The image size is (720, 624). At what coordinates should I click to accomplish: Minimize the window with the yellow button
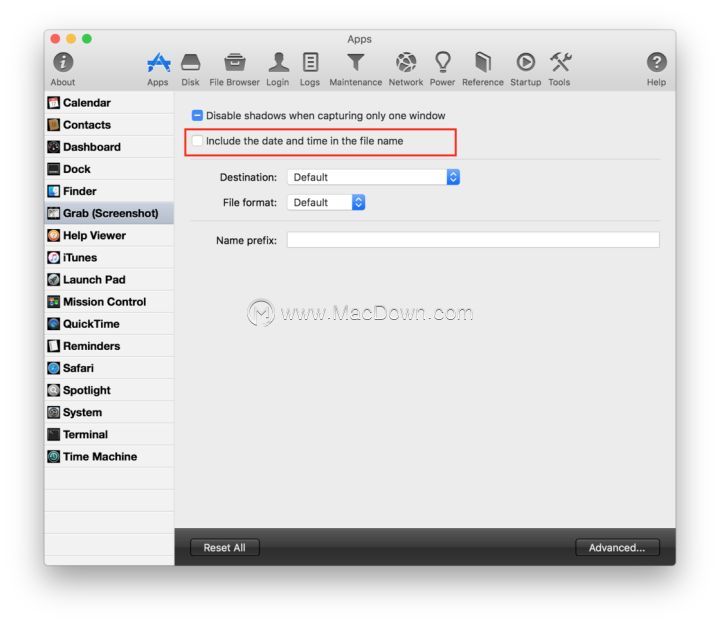coord(71,39)
